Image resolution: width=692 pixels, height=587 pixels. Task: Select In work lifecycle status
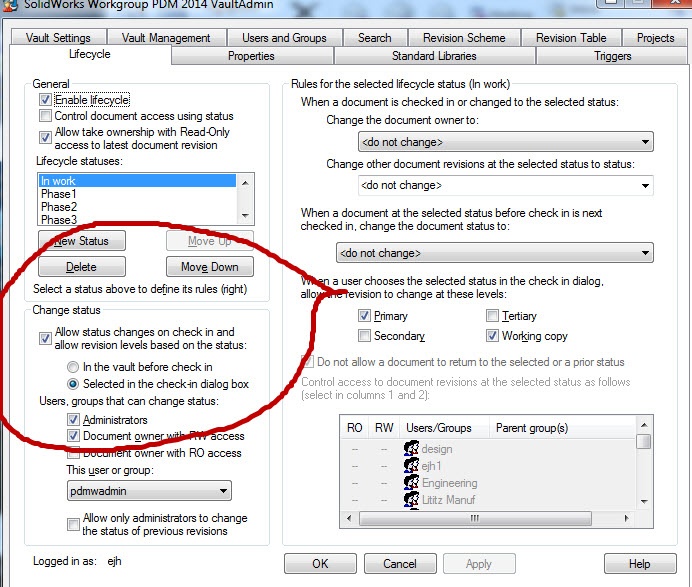tap(138, 181)
